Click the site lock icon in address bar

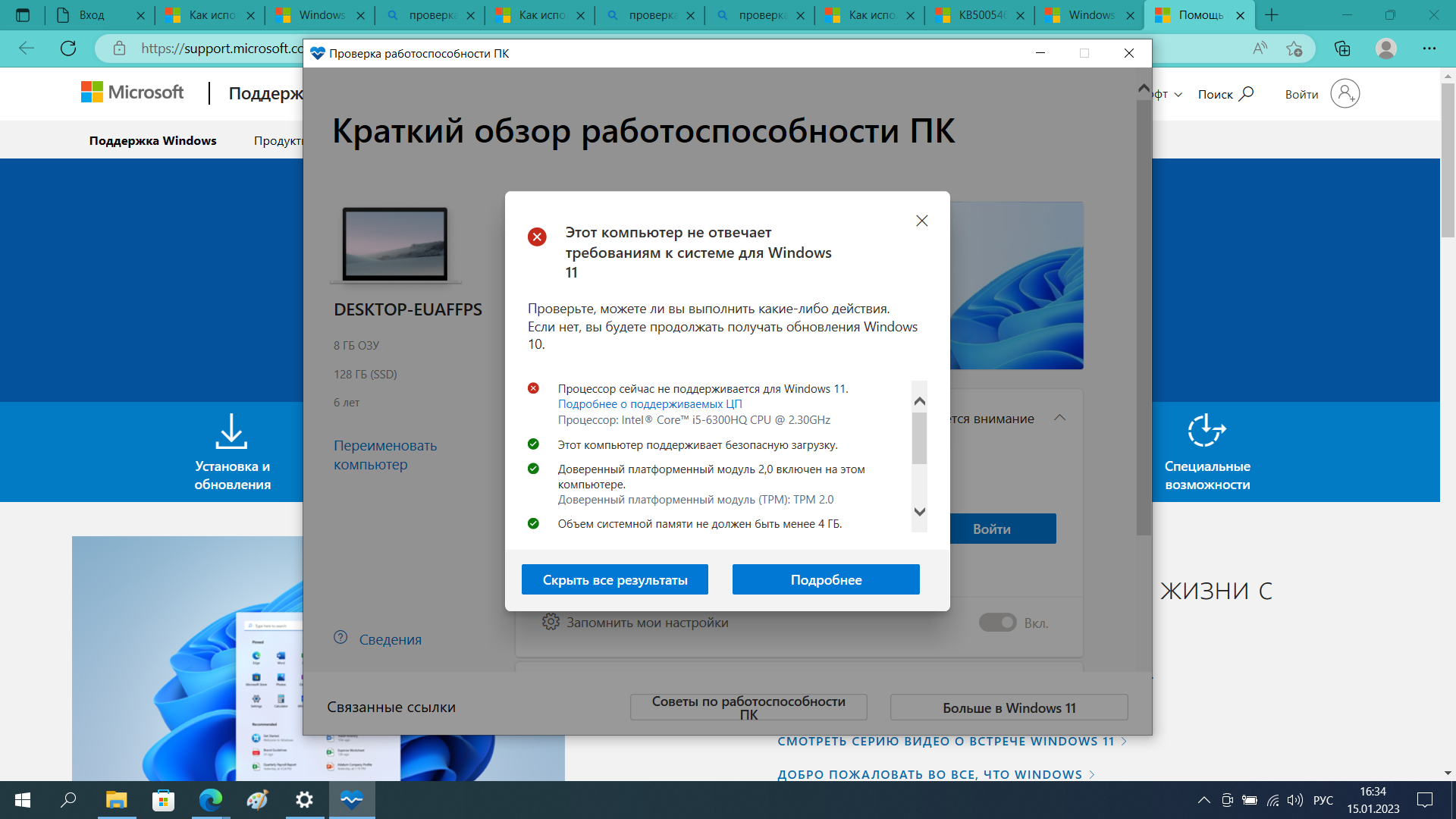[119, 49]
